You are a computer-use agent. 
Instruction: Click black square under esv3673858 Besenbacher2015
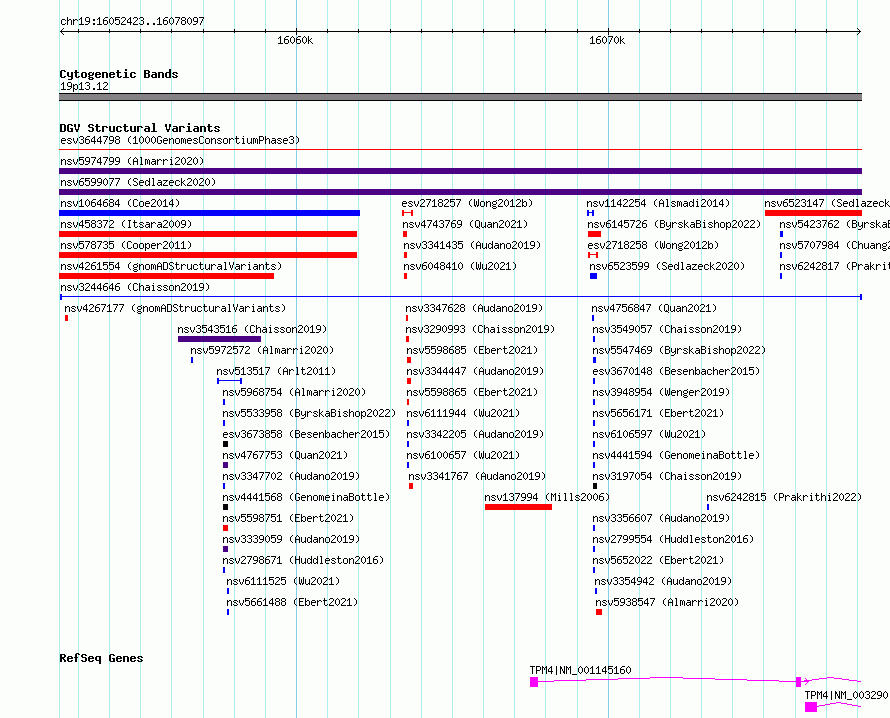pos(225,444)
